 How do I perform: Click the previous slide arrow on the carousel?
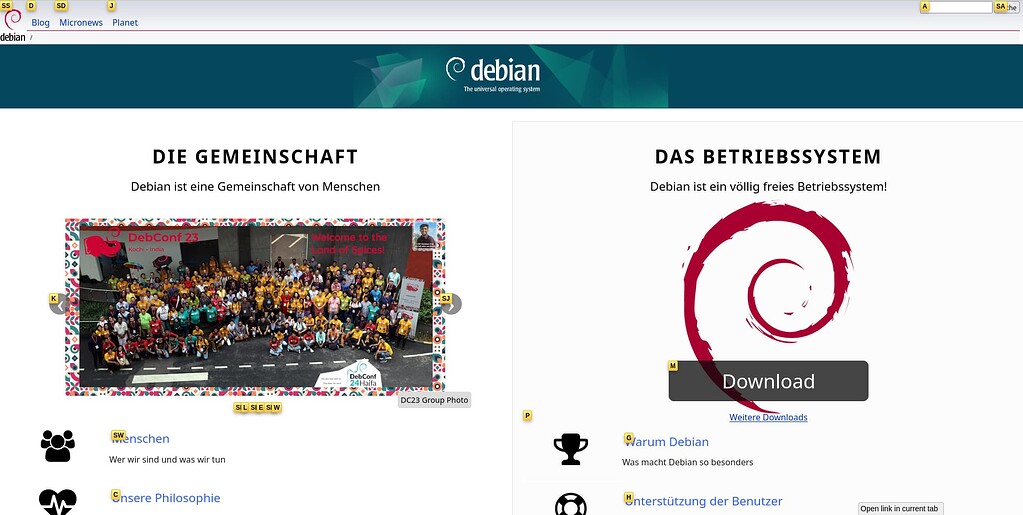point(60,304)
